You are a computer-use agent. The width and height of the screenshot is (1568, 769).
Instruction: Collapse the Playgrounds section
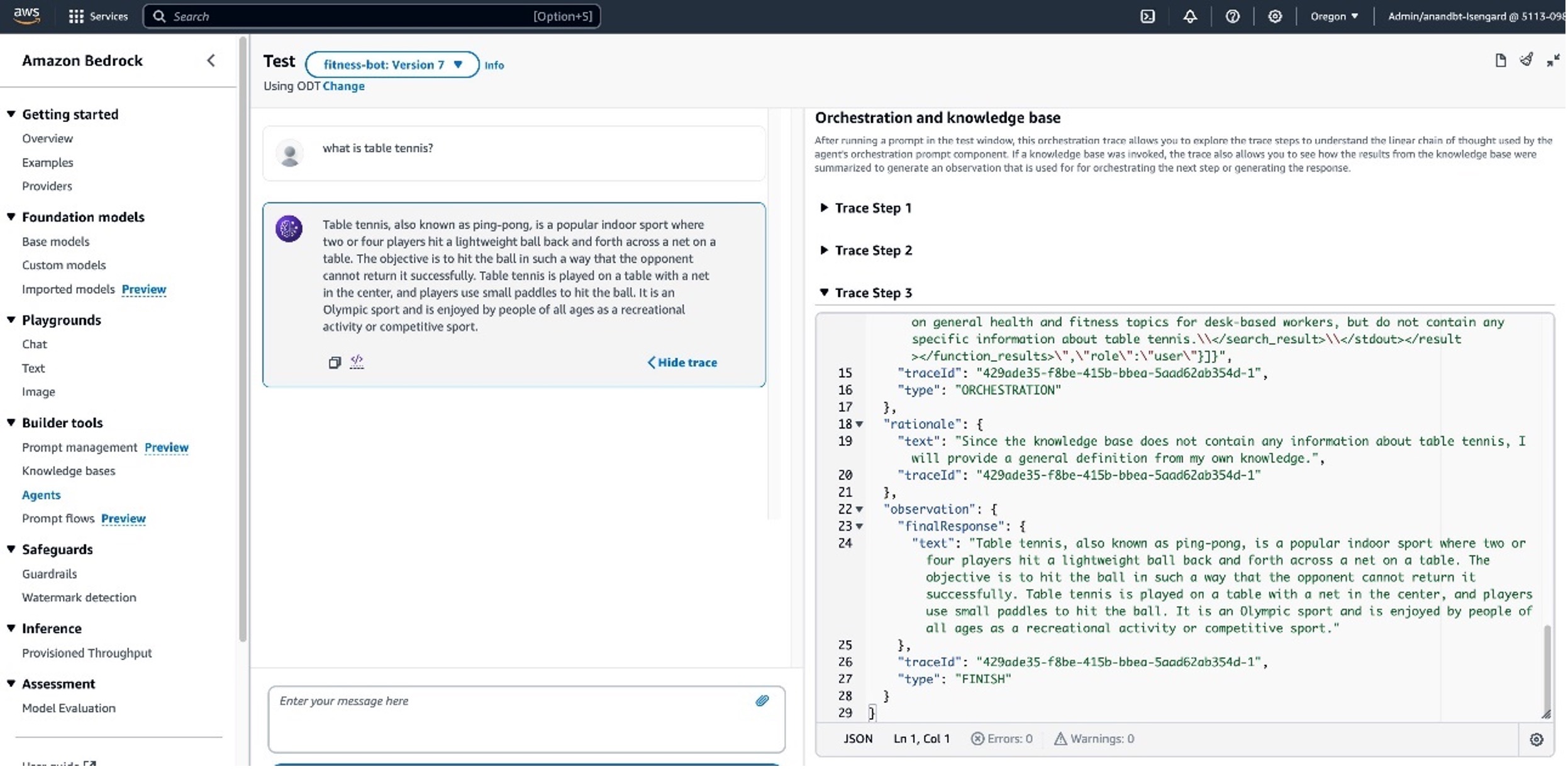click(11, 320)
